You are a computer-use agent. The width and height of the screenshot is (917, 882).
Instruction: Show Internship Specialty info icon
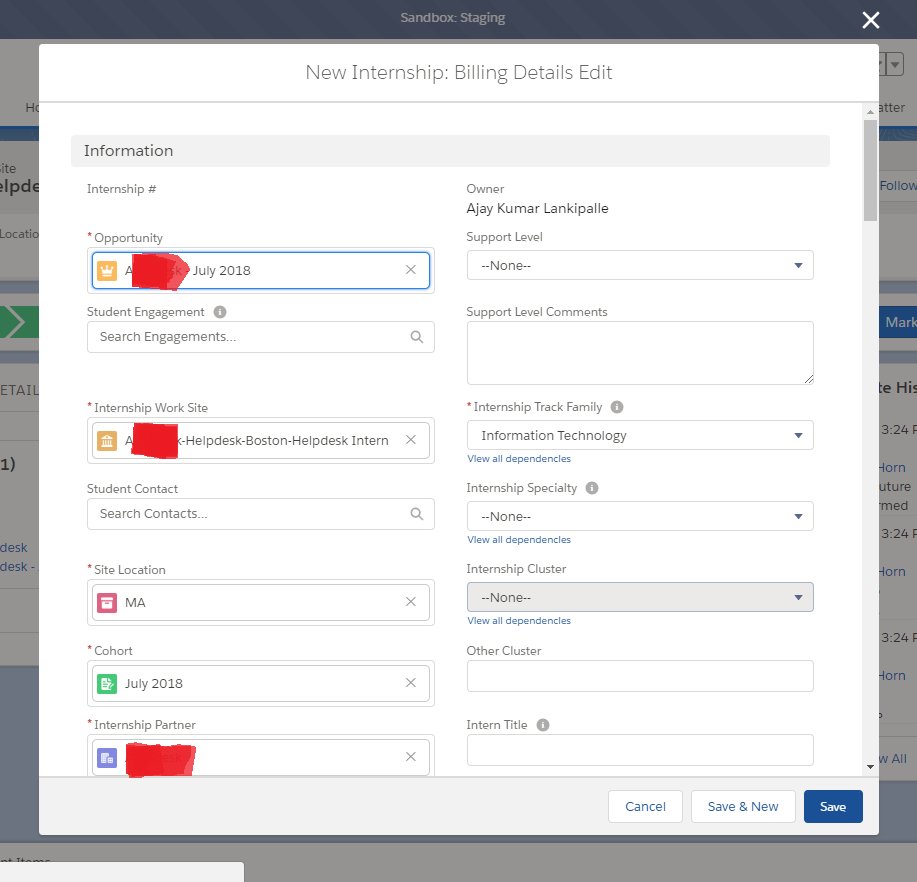click(x=592, y=488)
